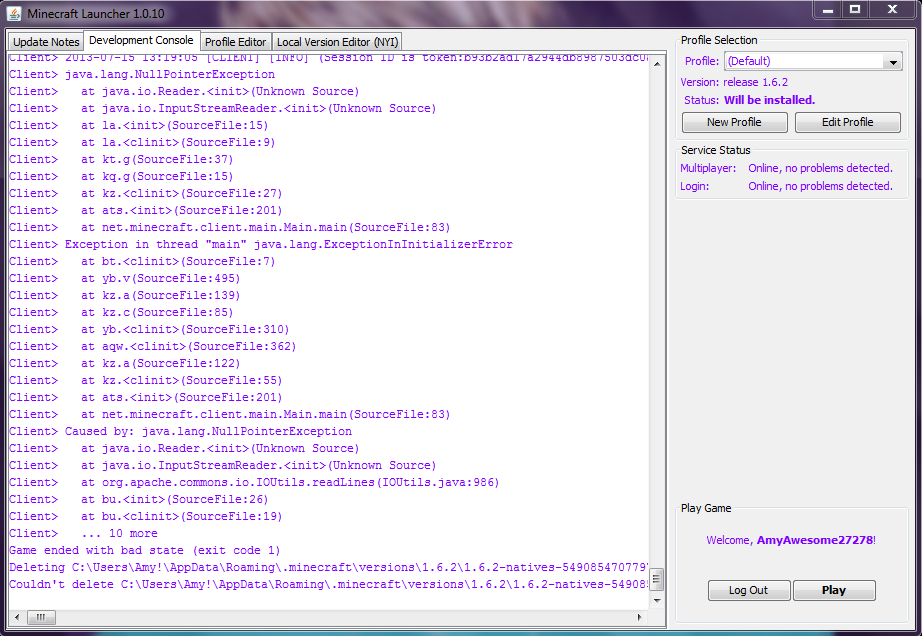Click 'at bu.<clinit>(SourceFile:19)' line
The width and height of the screenshot is (922, 636).
coord(146,516)
